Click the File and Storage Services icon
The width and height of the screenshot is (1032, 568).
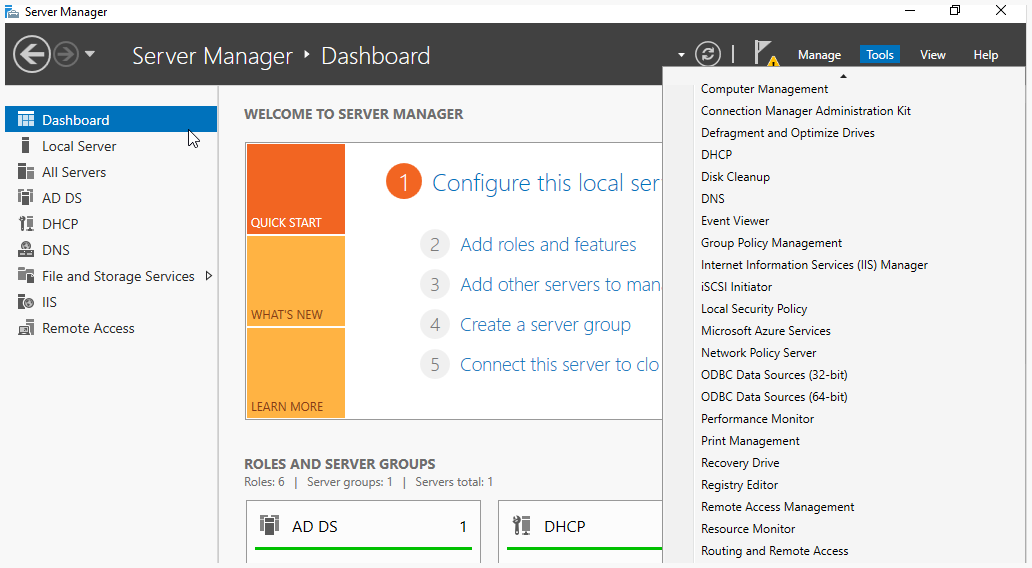tap(26, 276)
